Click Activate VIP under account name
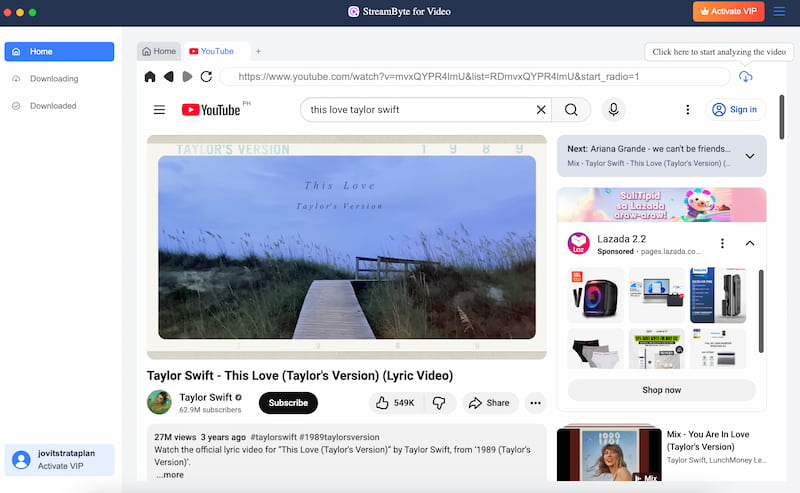Viewport: 800px width, 493px height. [x=60, y=466]
